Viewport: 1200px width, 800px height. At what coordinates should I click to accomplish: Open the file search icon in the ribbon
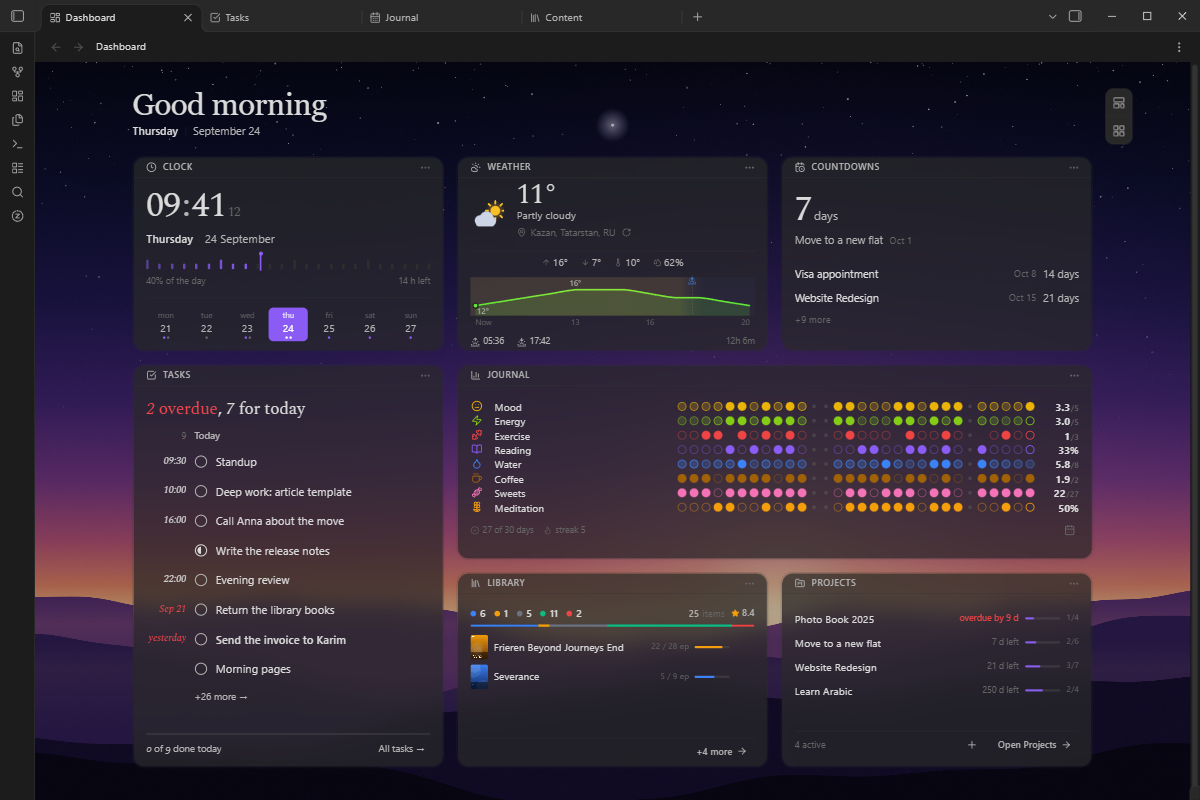(x=17, y=48)
